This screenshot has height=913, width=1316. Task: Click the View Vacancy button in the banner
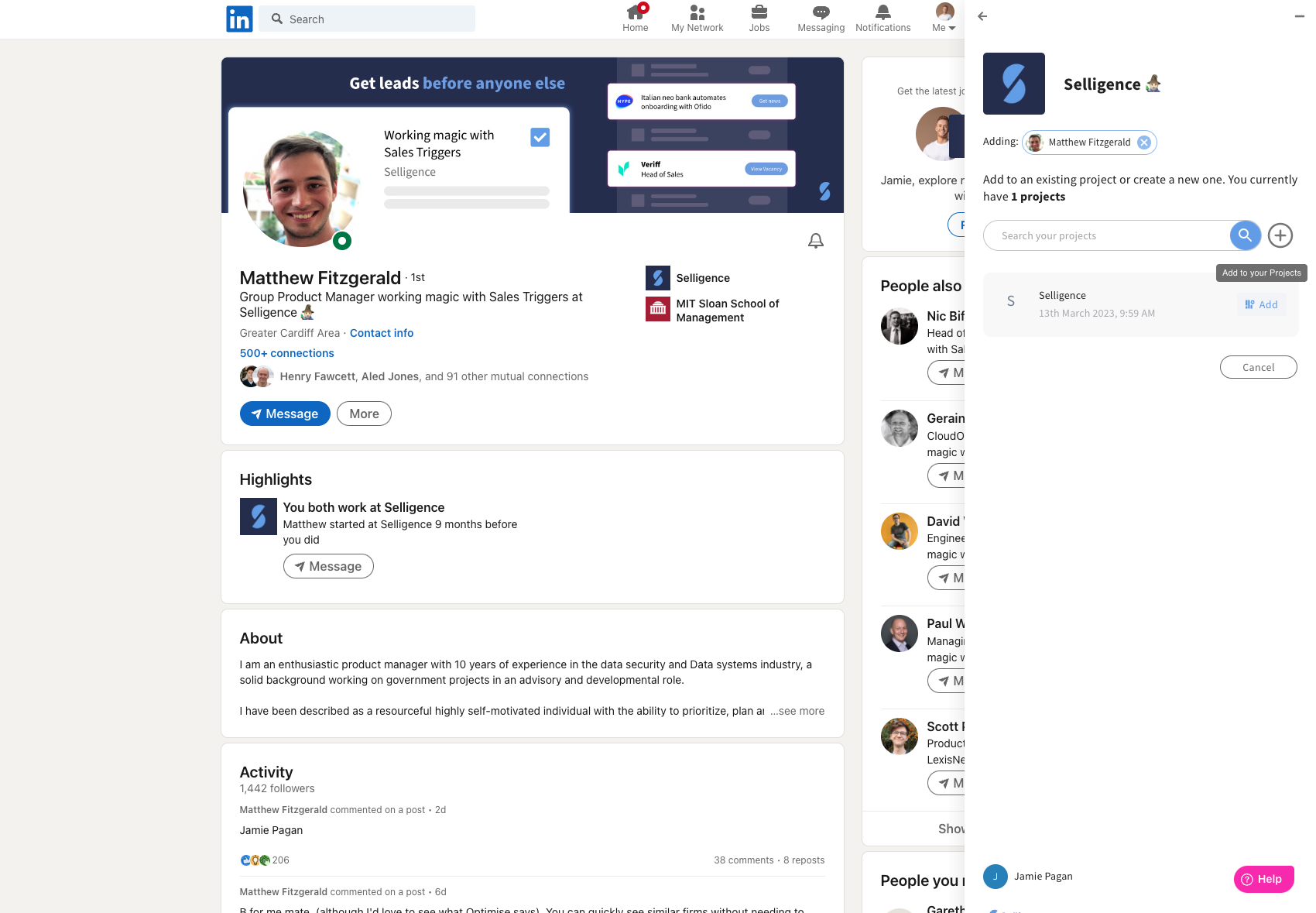coord(766,169)
